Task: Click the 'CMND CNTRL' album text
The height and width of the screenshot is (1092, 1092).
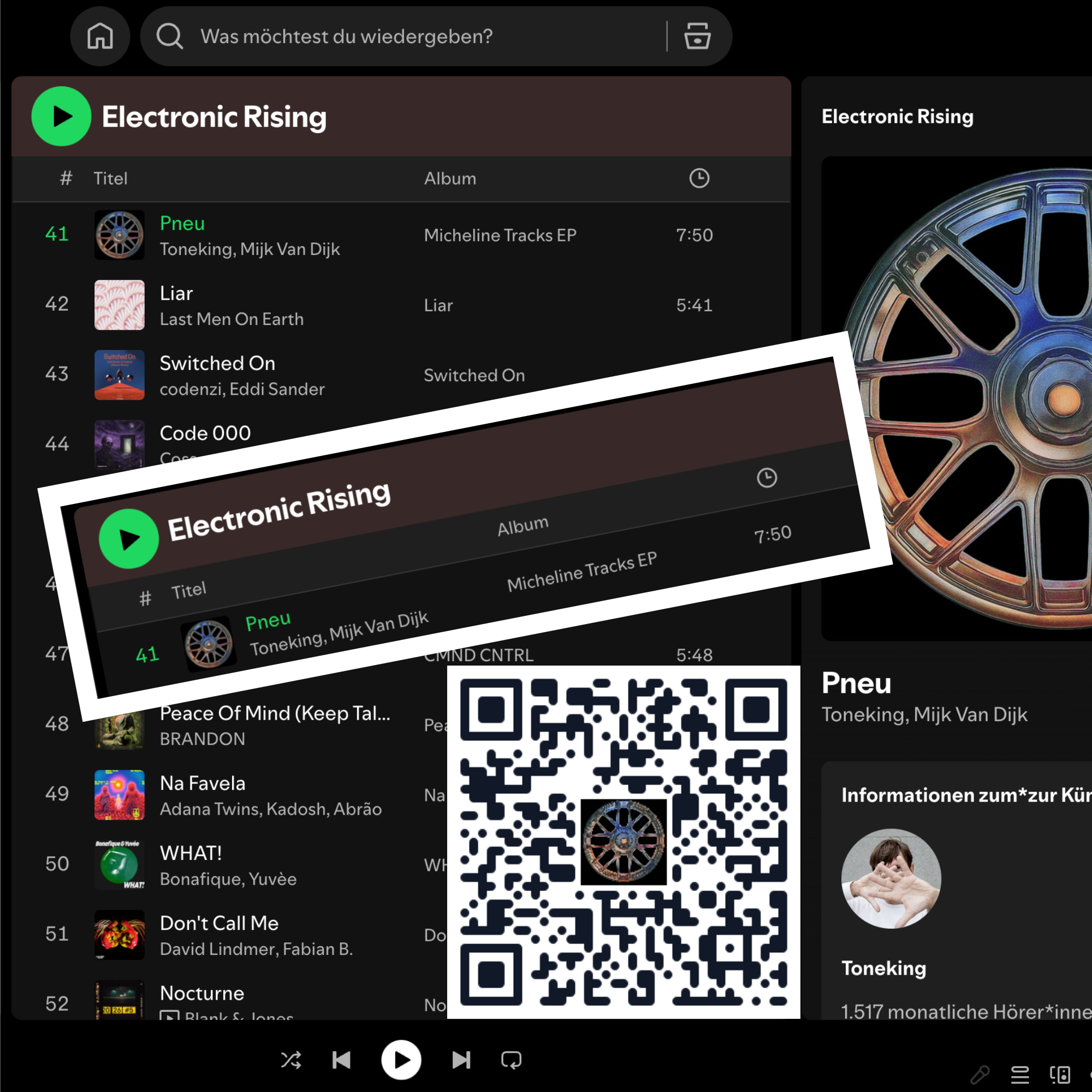Action: (x=479, y=655)
